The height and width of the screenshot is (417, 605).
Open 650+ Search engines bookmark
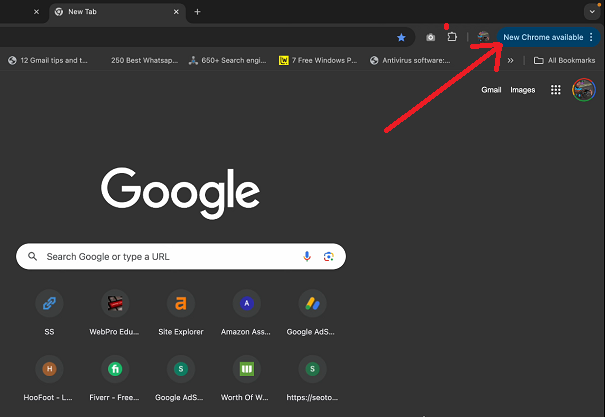[x=228, y=61]
